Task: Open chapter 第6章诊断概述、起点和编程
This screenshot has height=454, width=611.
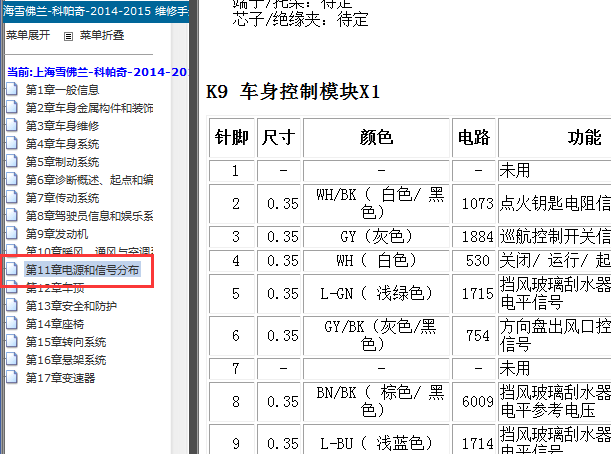Action: (89, 180)
